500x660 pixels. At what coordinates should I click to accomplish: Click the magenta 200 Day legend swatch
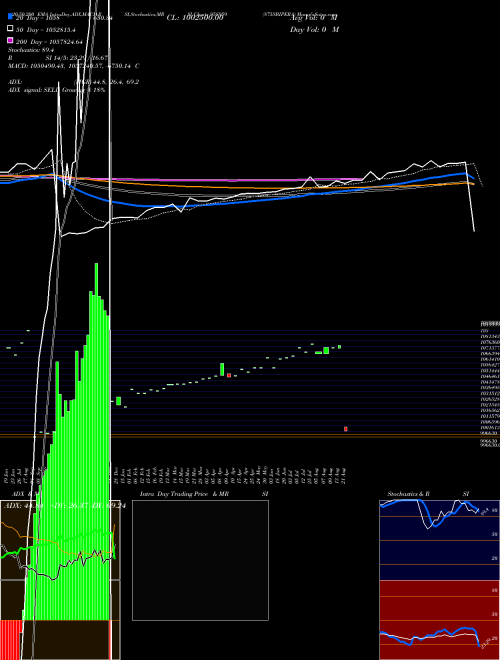click(x=10, y=41)
